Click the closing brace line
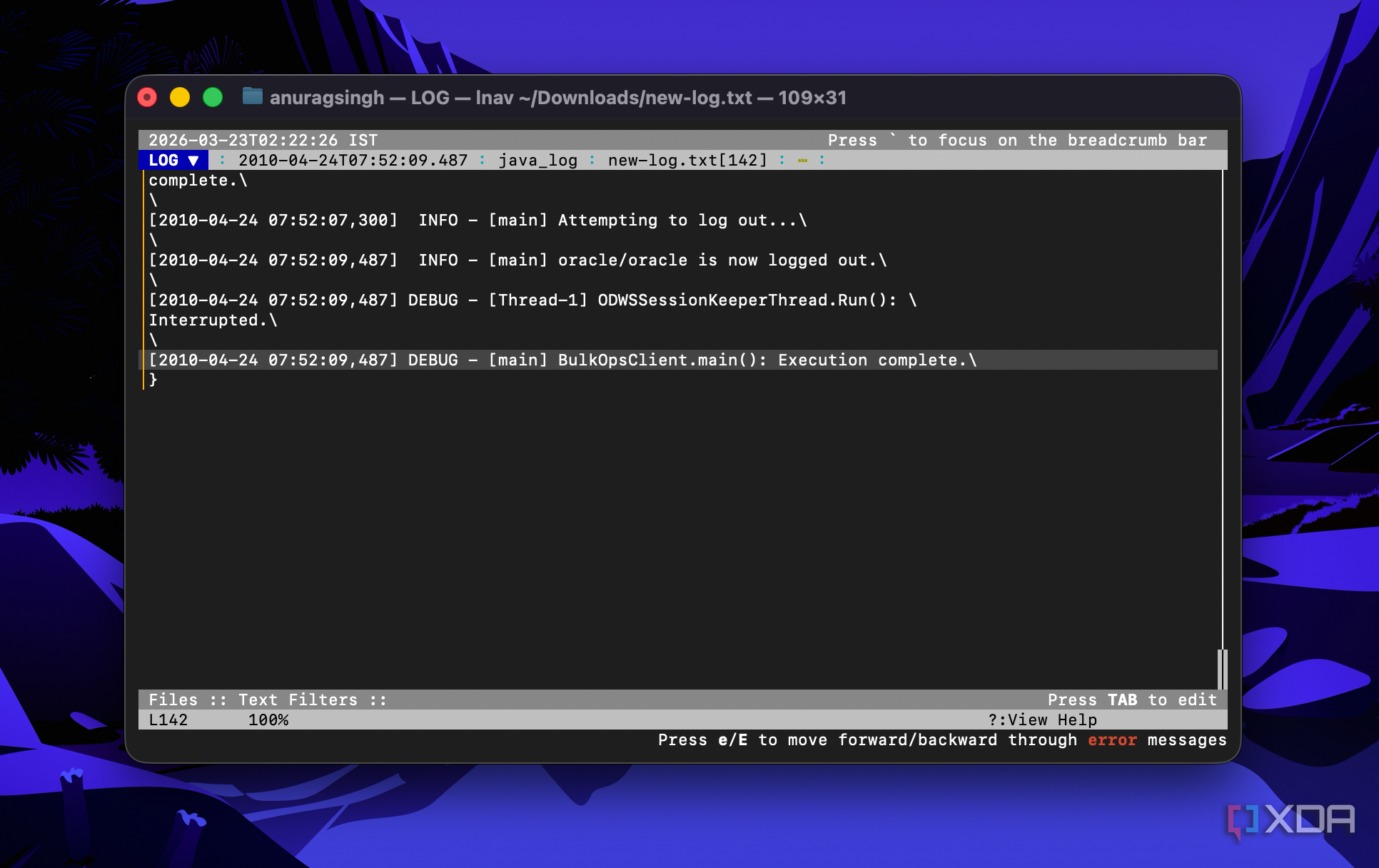Image resolution: width=1379 pixels, height=868 pixels. (x=153, y=380)
